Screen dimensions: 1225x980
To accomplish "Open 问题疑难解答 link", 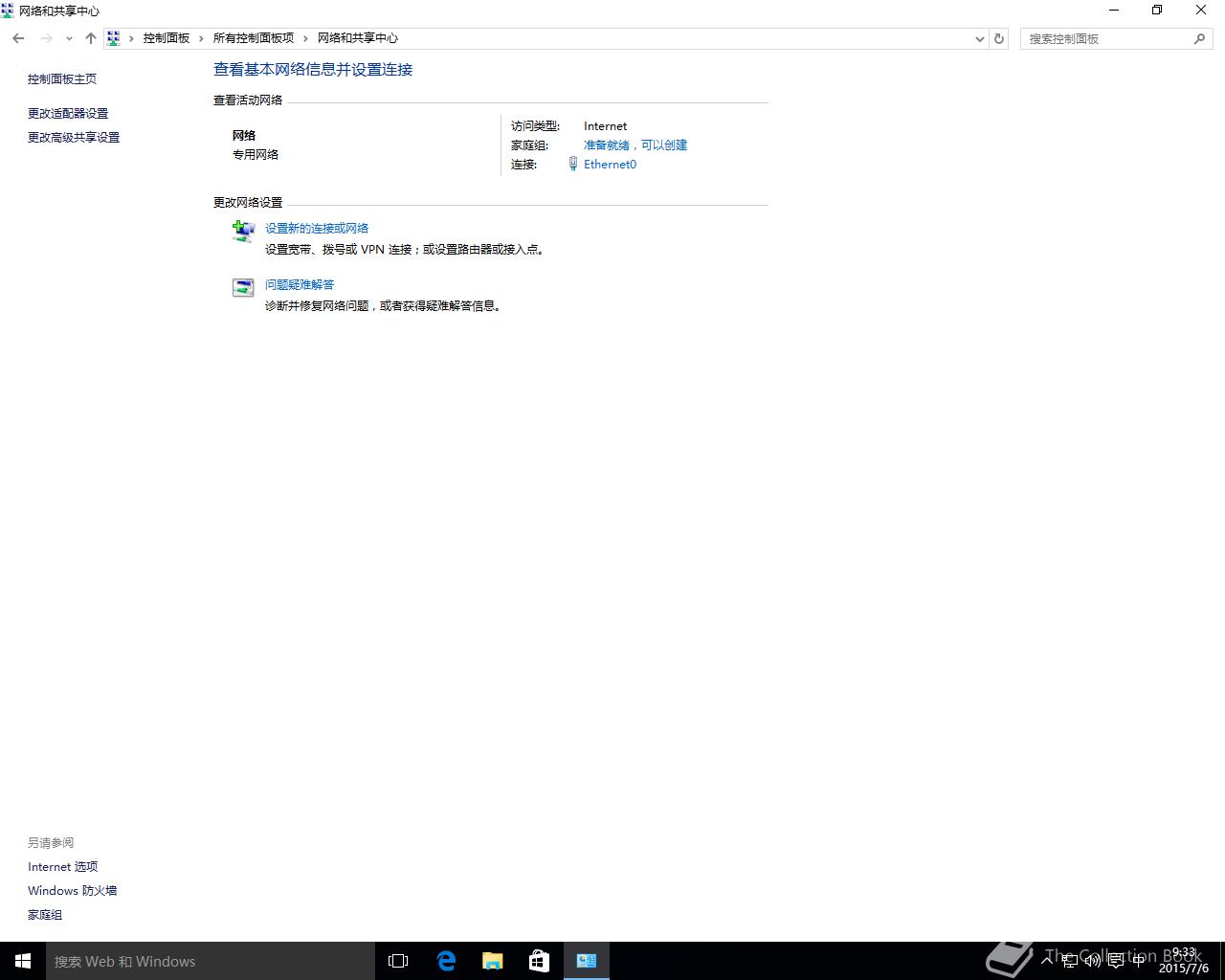I will pos(300,285).
